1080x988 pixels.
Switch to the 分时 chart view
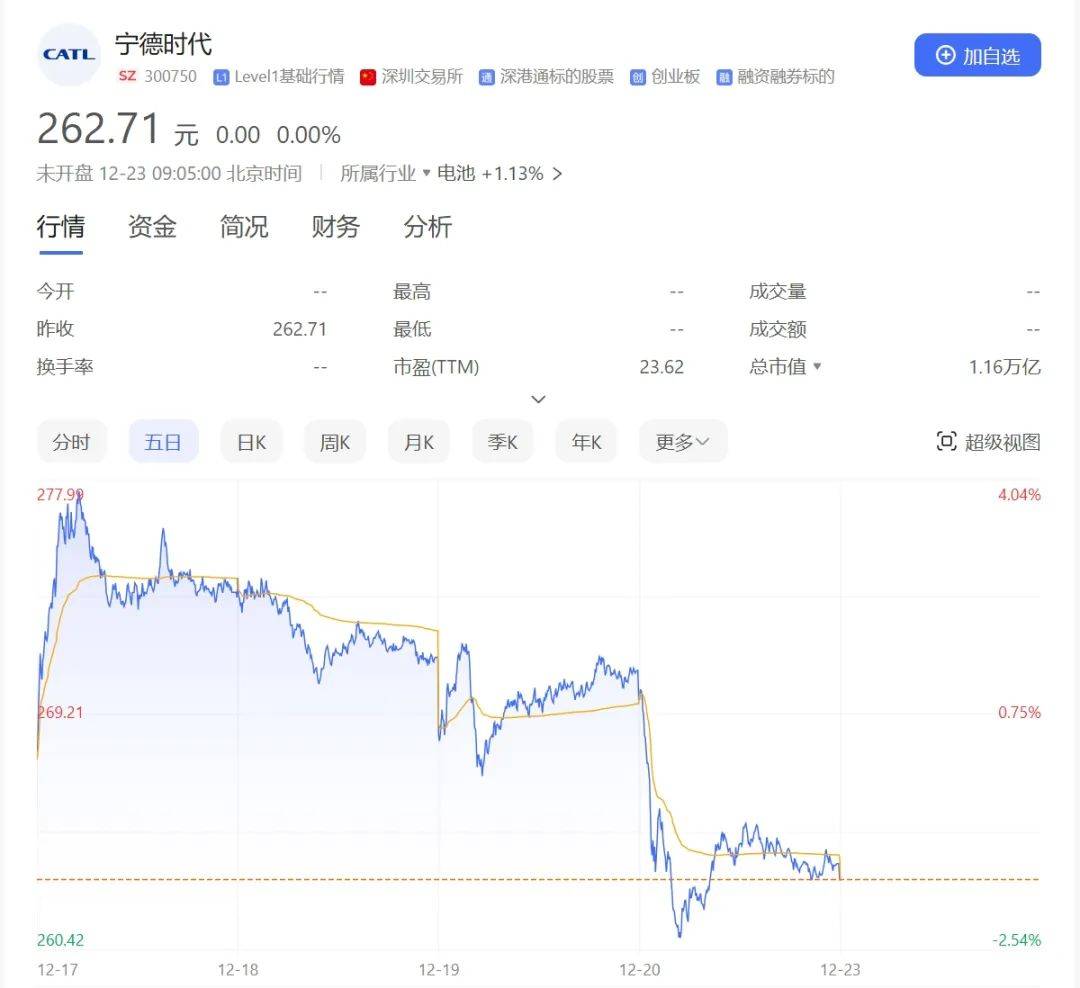[x=71, y=441]
